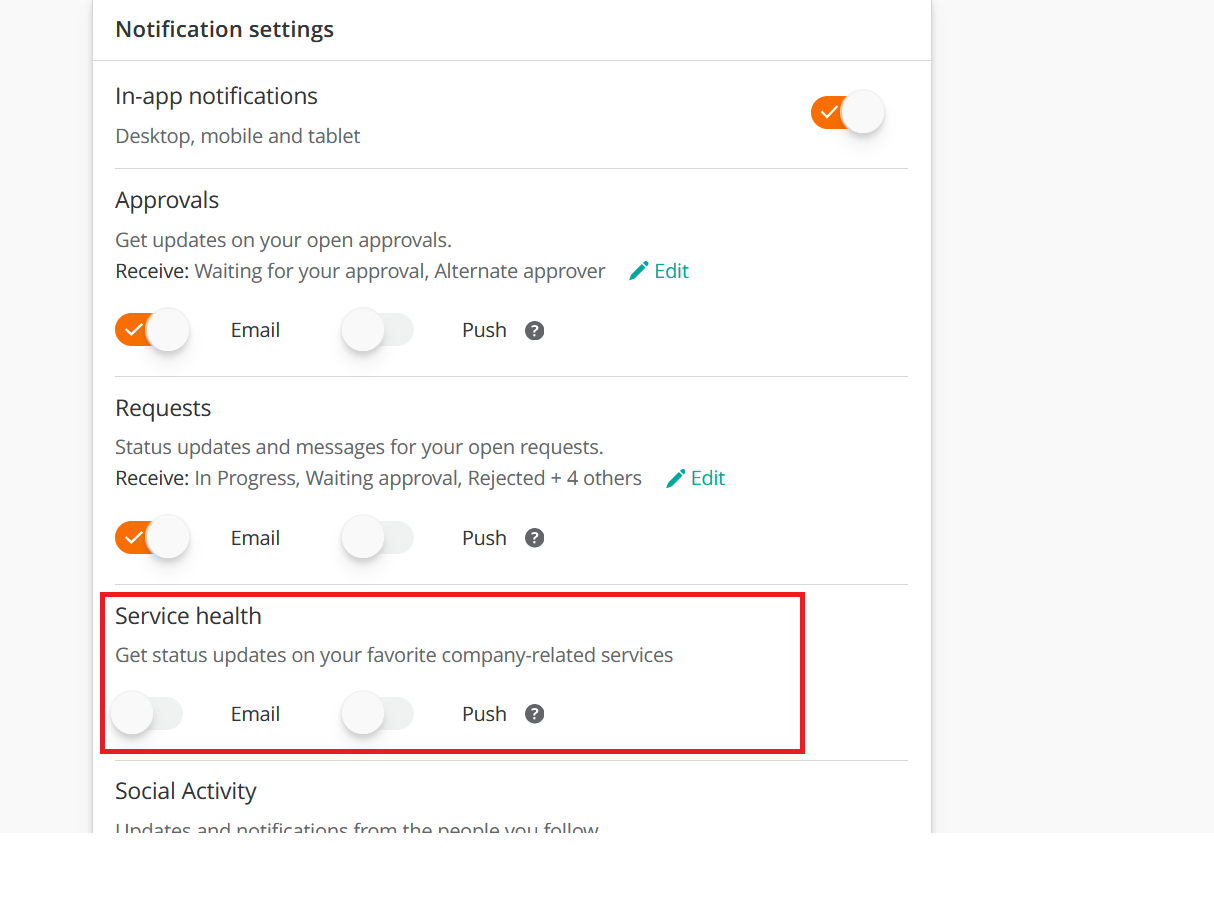Open the help tooltip for Approvals Push
This screenshot has width=1214, height=910.
[534, 330]
